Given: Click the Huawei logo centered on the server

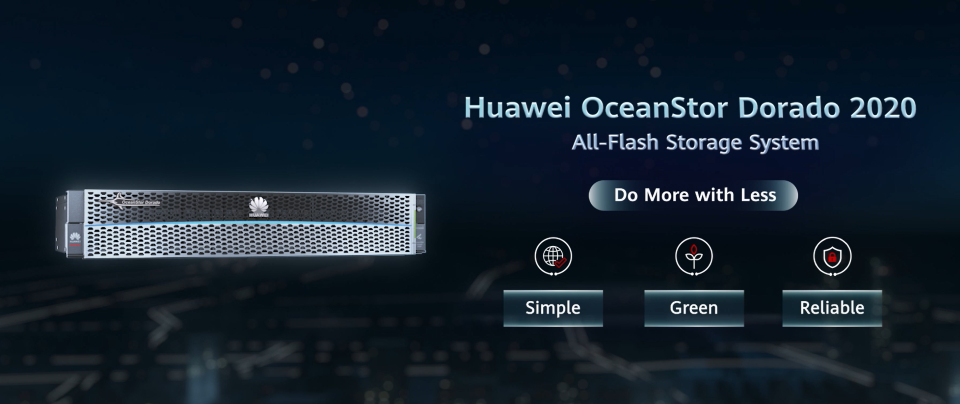Looking at the screenshot, I should 259,207.
